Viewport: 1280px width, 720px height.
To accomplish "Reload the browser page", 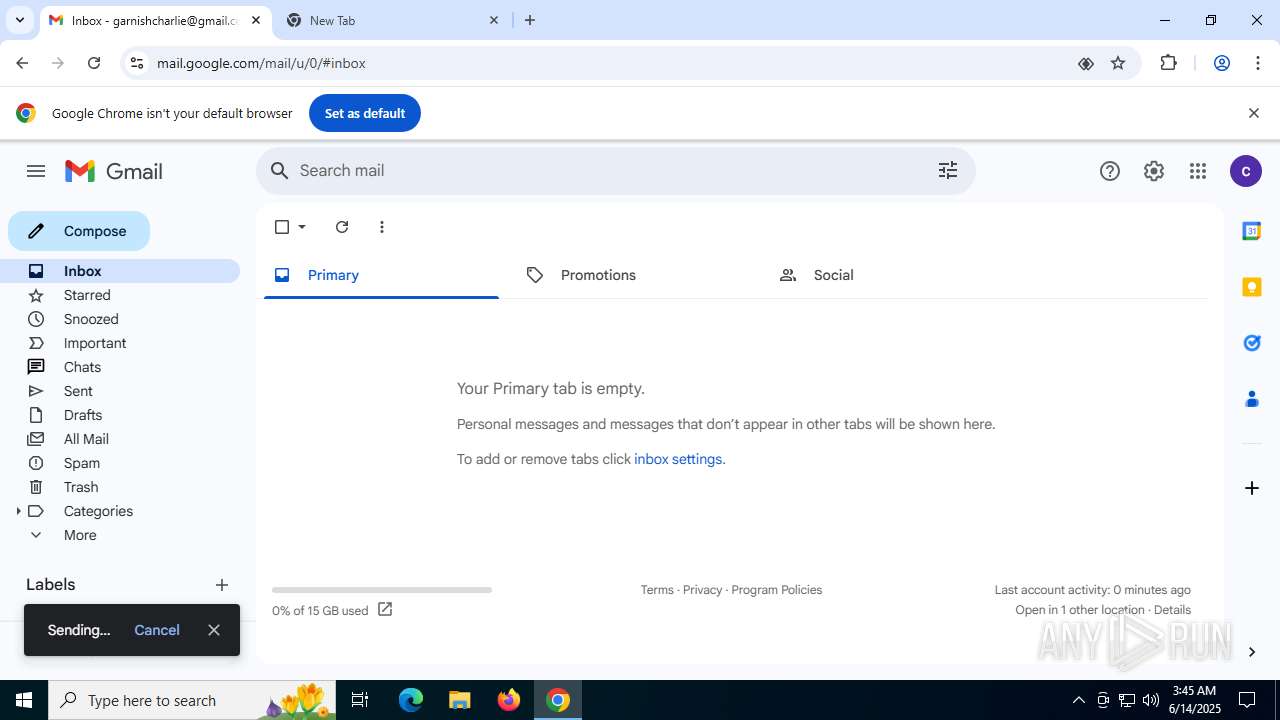I will [94, 63].
